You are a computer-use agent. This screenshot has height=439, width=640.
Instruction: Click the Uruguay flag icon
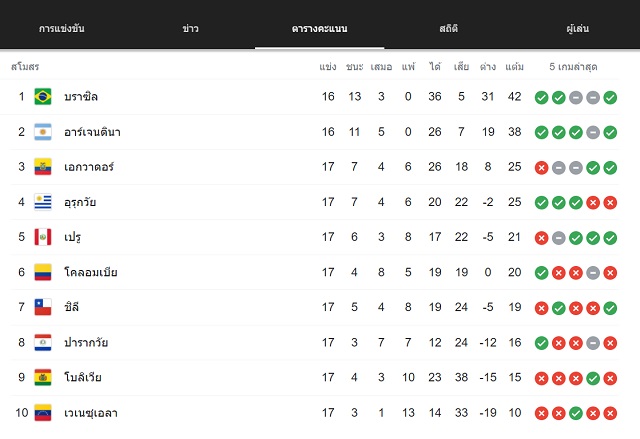coord(43,202)
